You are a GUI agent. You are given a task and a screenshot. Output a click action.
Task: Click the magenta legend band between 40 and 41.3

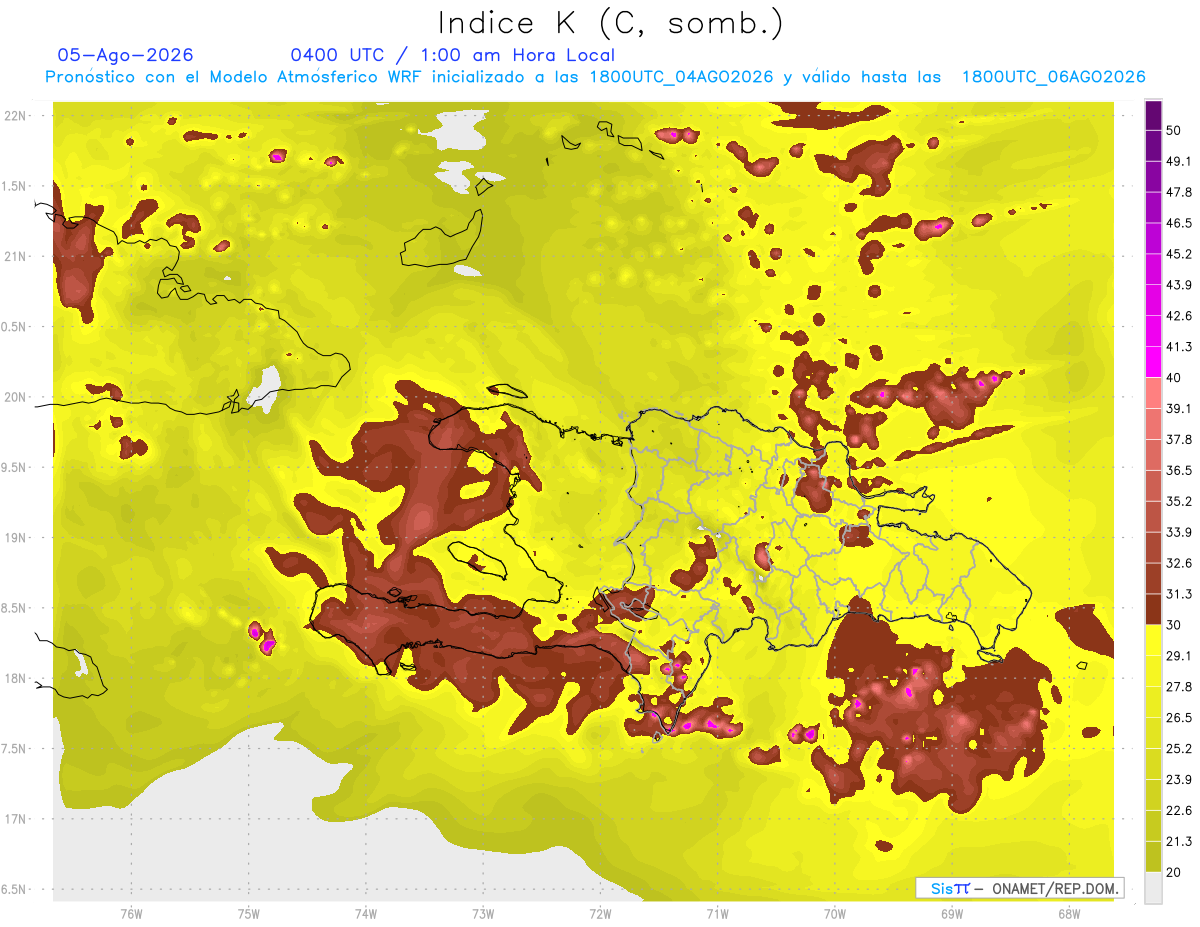tap(1153, 362)
